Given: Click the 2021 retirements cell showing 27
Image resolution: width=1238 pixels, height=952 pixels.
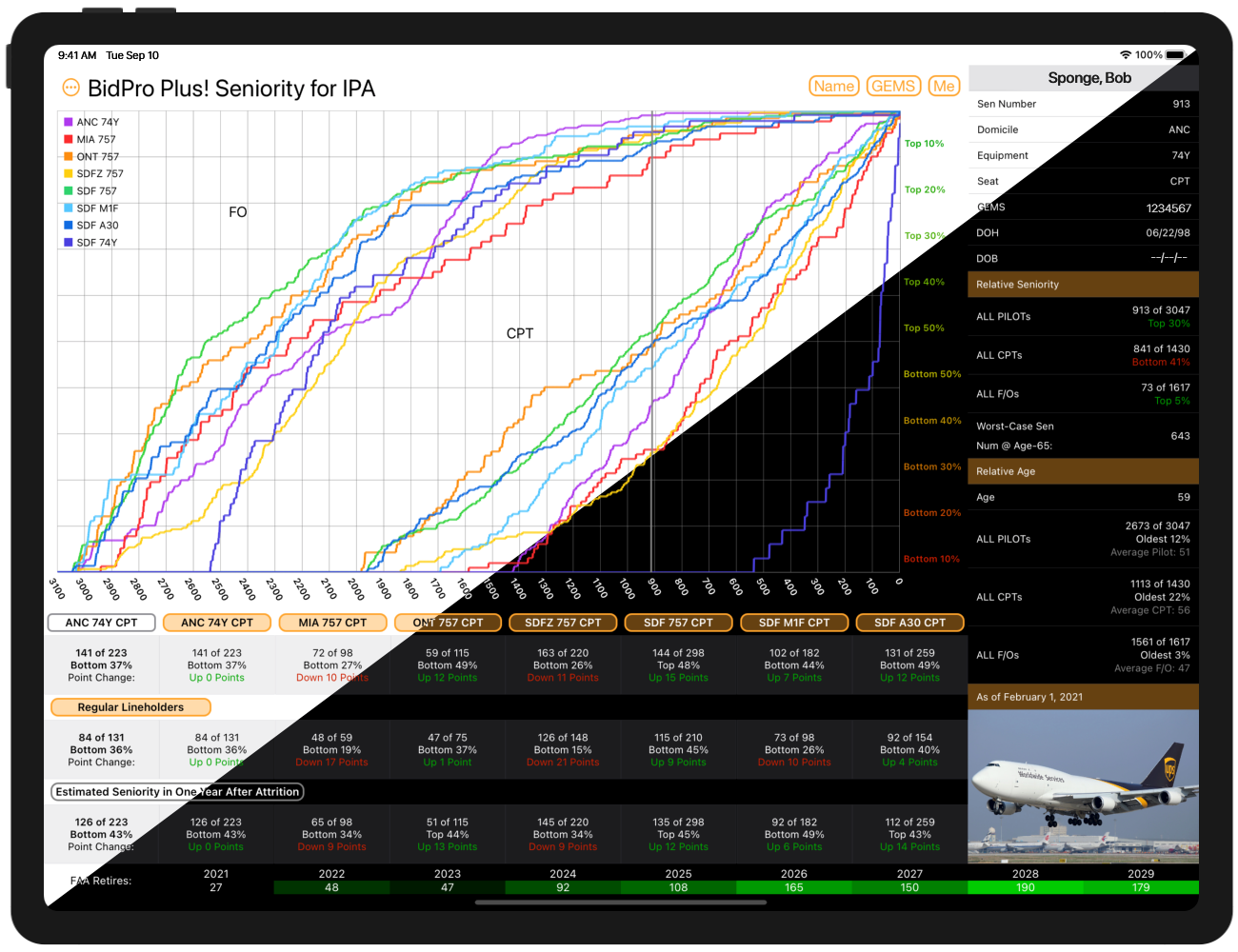Looking at the screenshot, I should [x=216, y=887].
